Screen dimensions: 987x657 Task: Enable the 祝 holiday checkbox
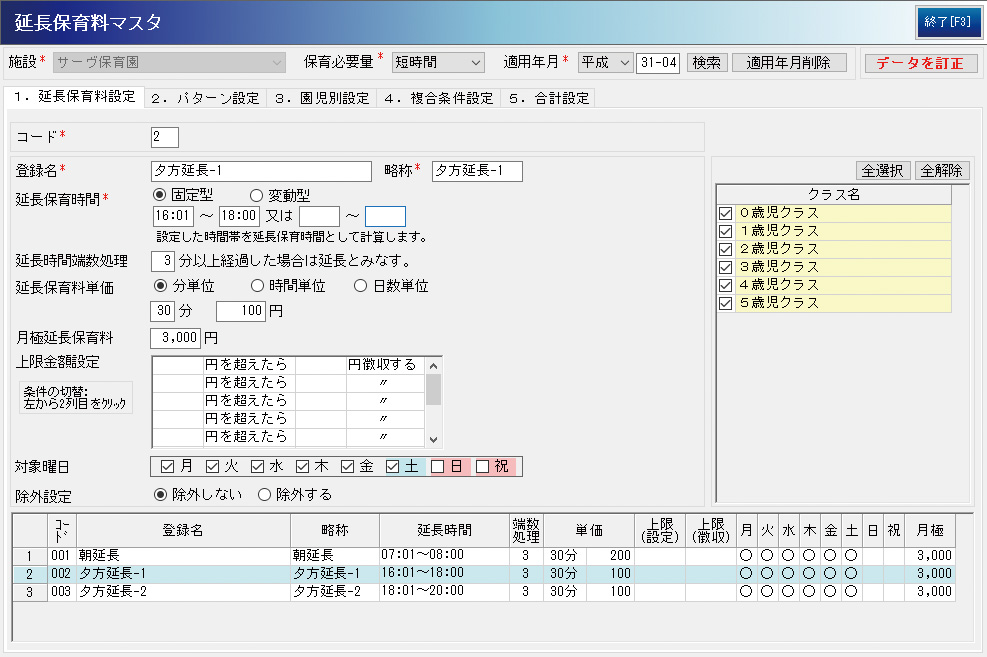tap(482, 466)
